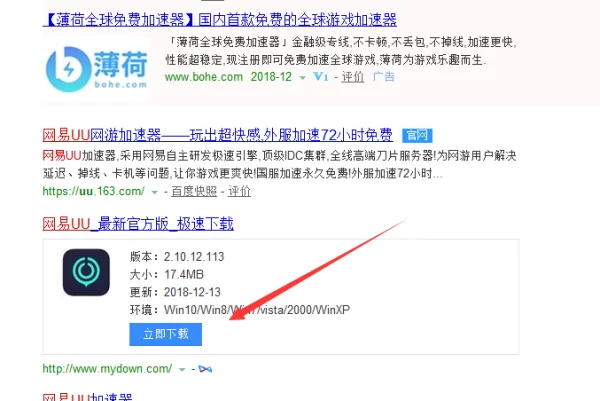
Task: Open the partially visible 网易UU加速器 result title
Action: pyautogui.click(x=87, y=397)
